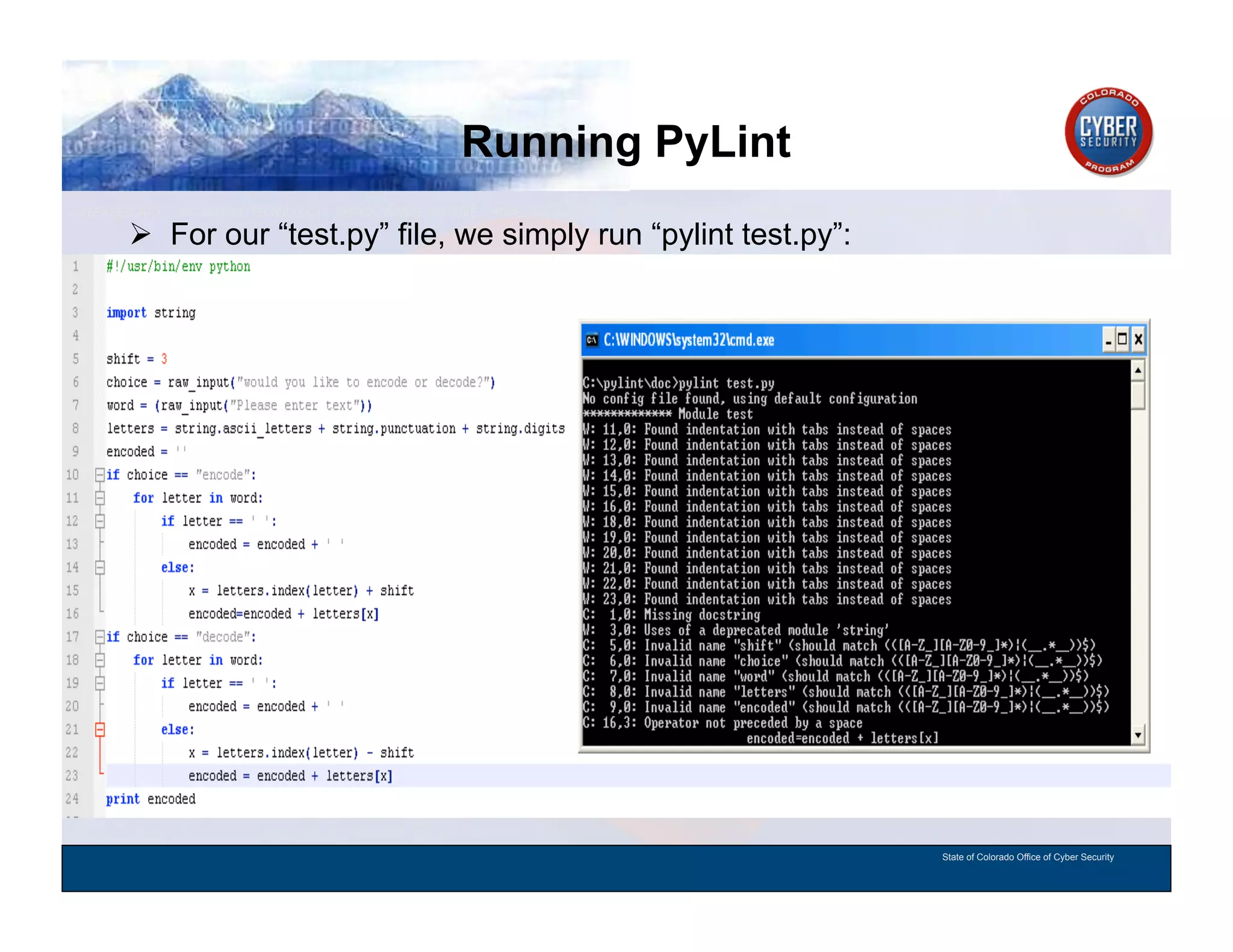The height and width of the screenshot is (952, 1233).
Task: Click the 'letters = string.ascii_letters' line
Action: pos(336,428)
